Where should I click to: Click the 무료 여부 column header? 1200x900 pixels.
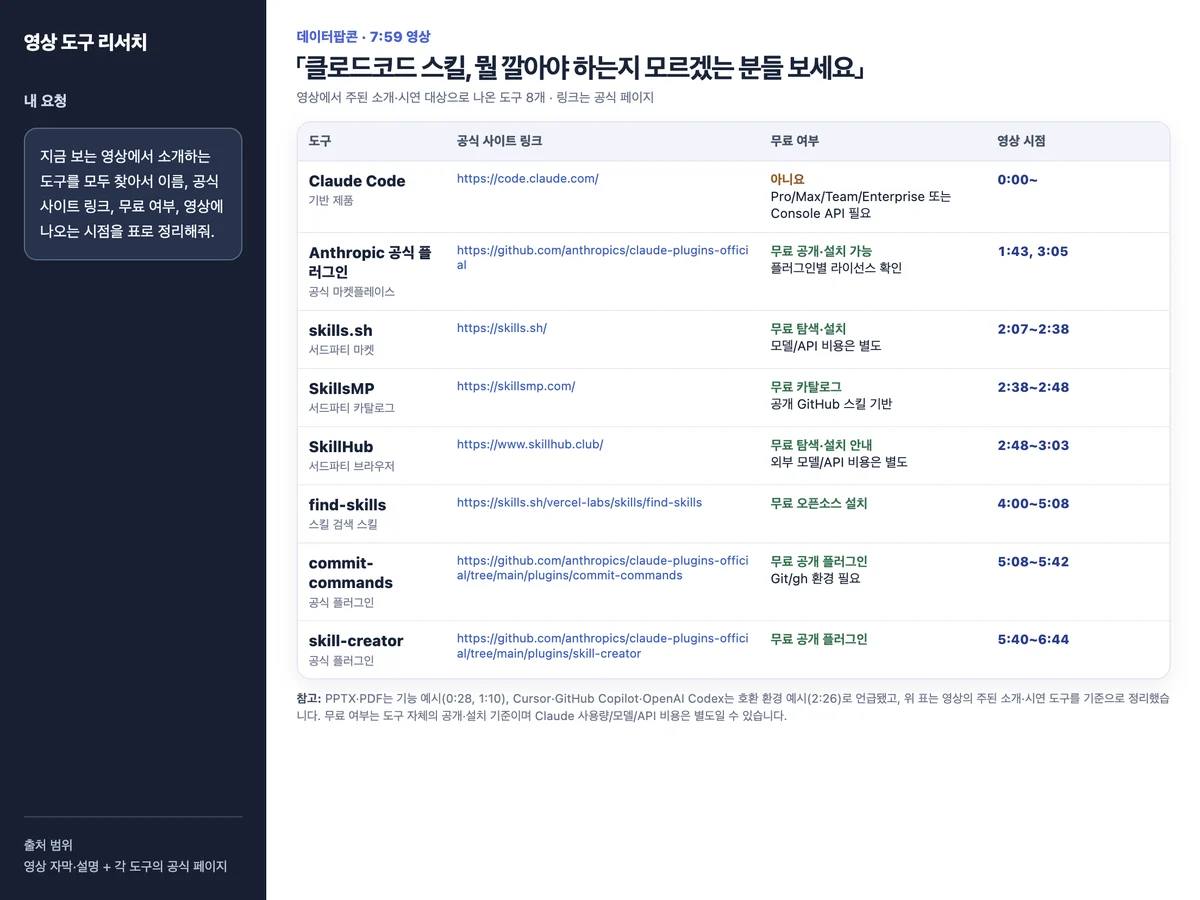point(795,142)
